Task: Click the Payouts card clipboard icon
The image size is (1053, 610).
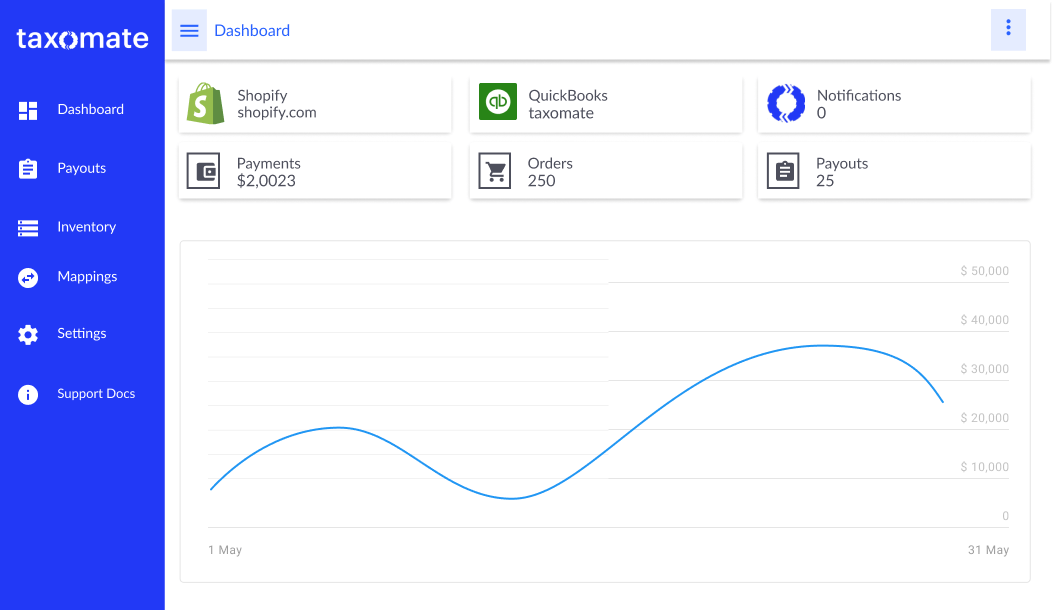Action: [783, 171]
